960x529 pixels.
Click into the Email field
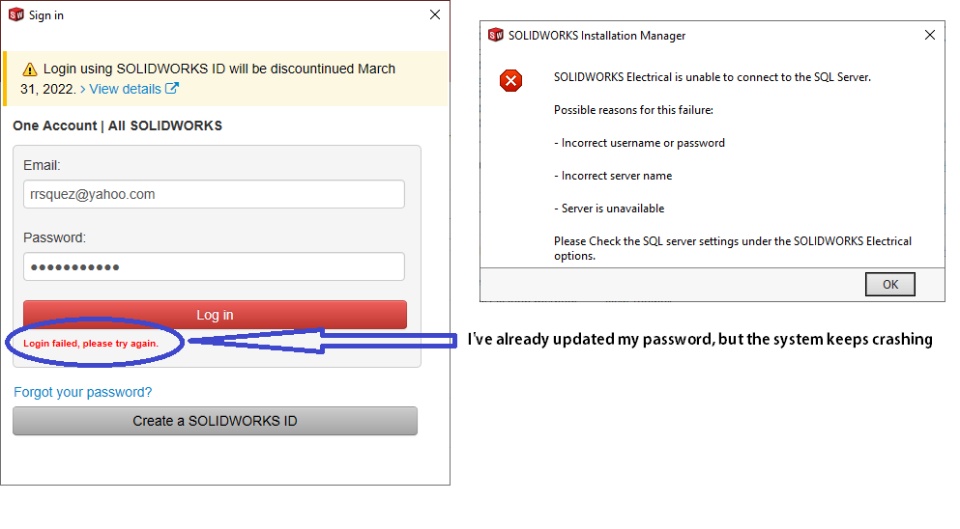(x=214, y=194)
